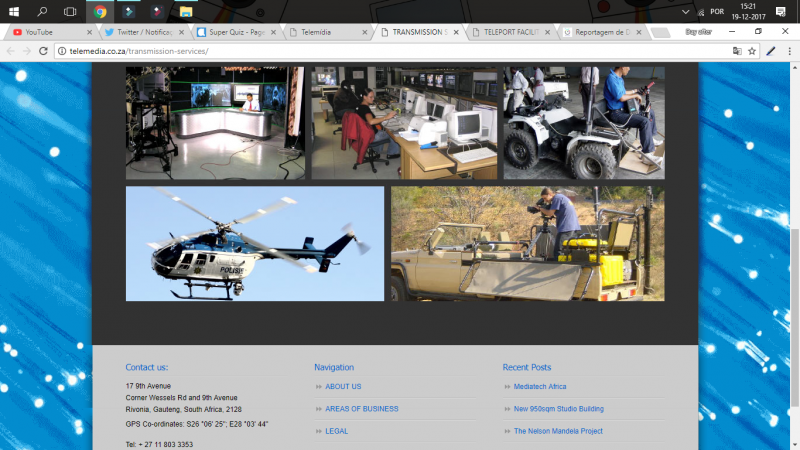800x450 pixels.
Task: Open the quad bike photo
Action: click(584, 123)
